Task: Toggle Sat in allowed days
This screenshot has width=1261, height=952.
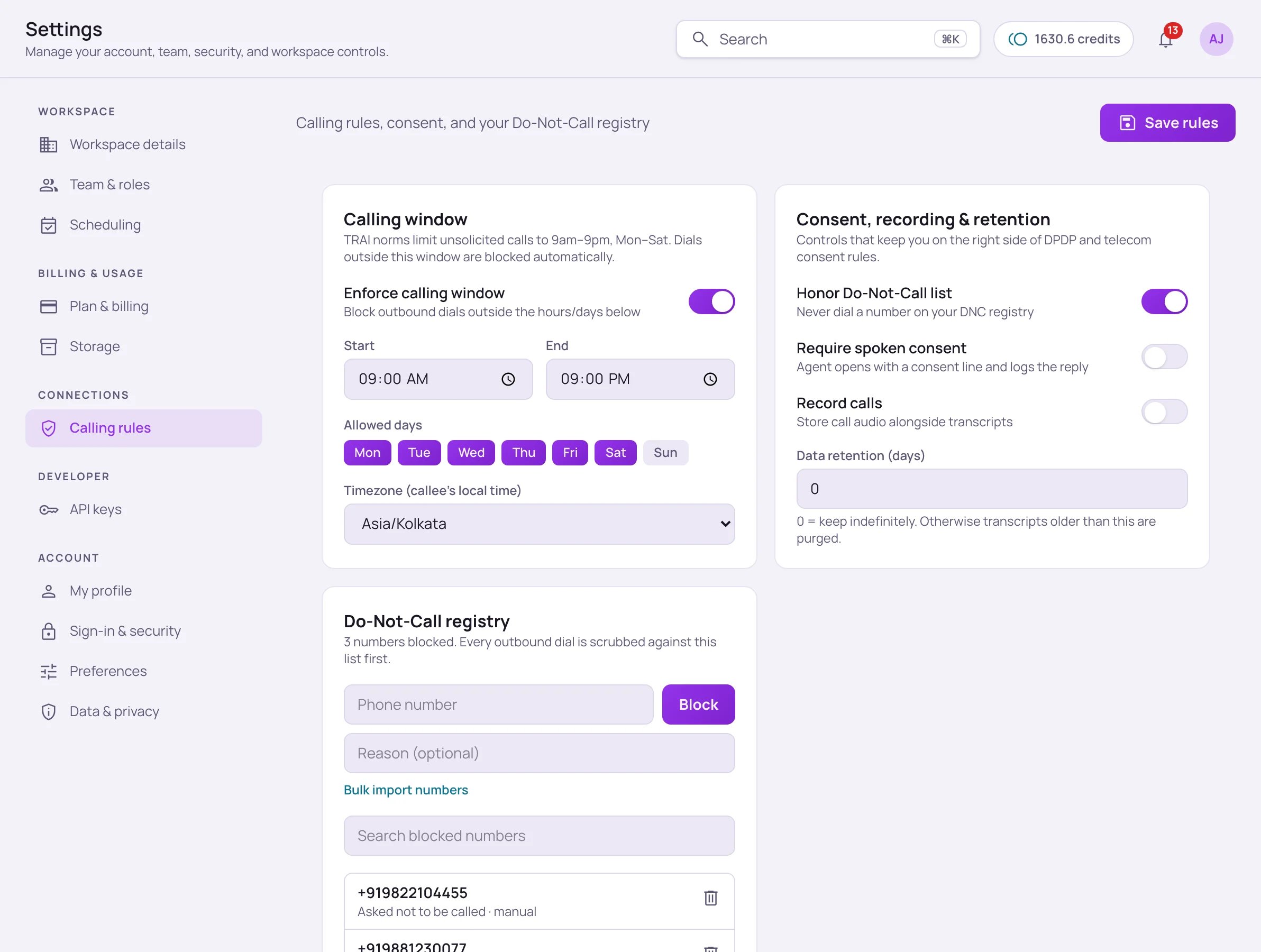Action: pyautogui.click(x=615, y=453)
